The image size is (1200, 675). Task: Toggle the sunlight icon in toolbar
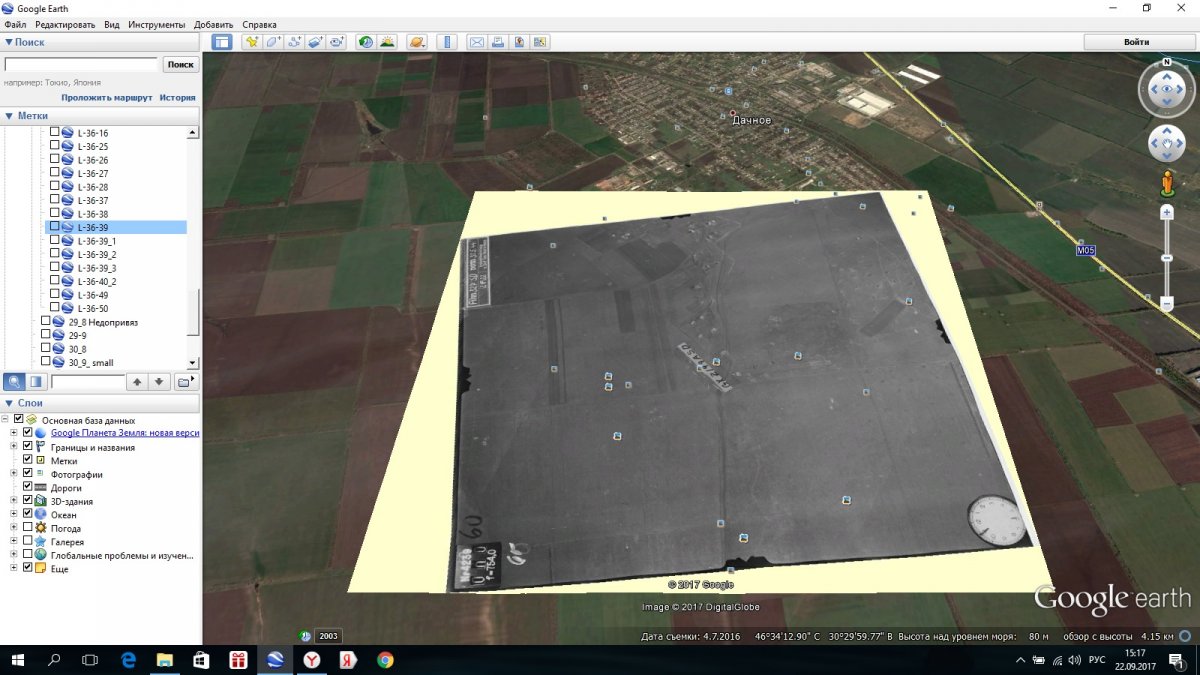(387, 42)
